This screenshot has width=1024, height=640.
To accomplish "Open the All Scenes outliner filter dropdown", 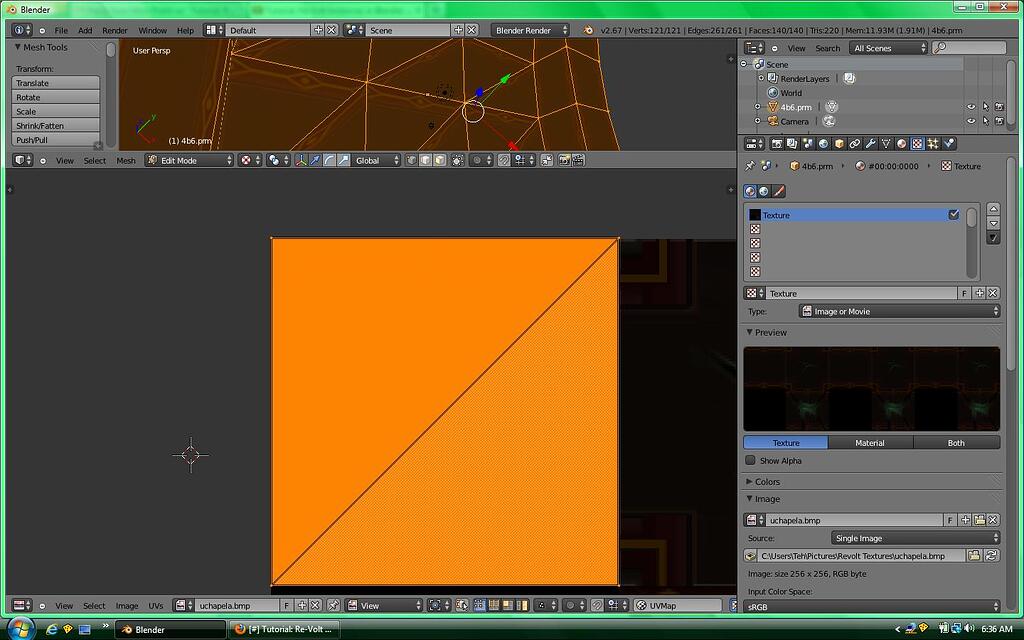I will 888,48.
